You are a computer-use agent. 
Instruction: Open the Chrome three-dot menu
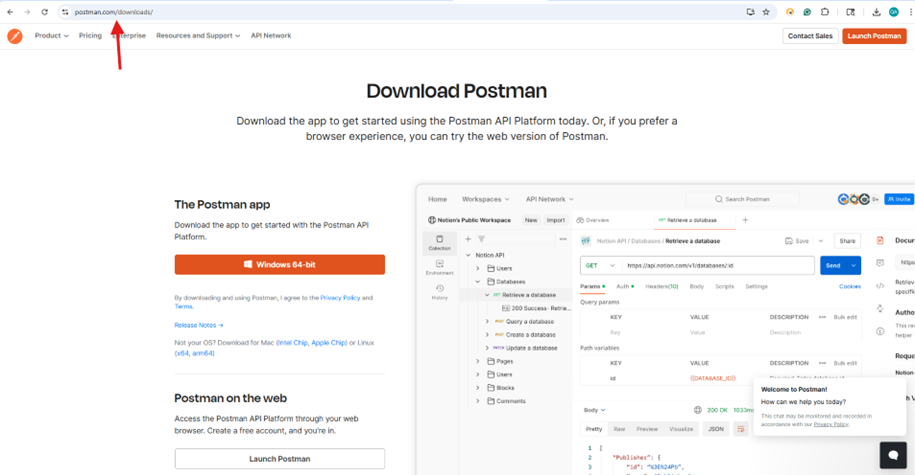click(x=910, y=12)
